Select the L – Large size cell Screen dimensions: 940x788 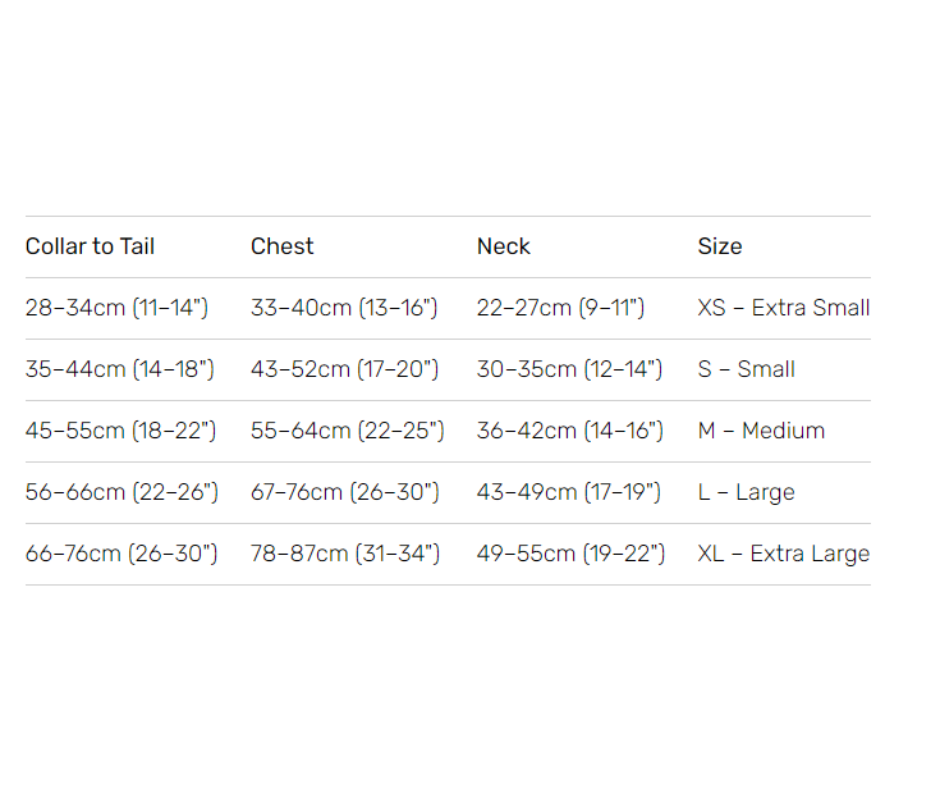746,492
